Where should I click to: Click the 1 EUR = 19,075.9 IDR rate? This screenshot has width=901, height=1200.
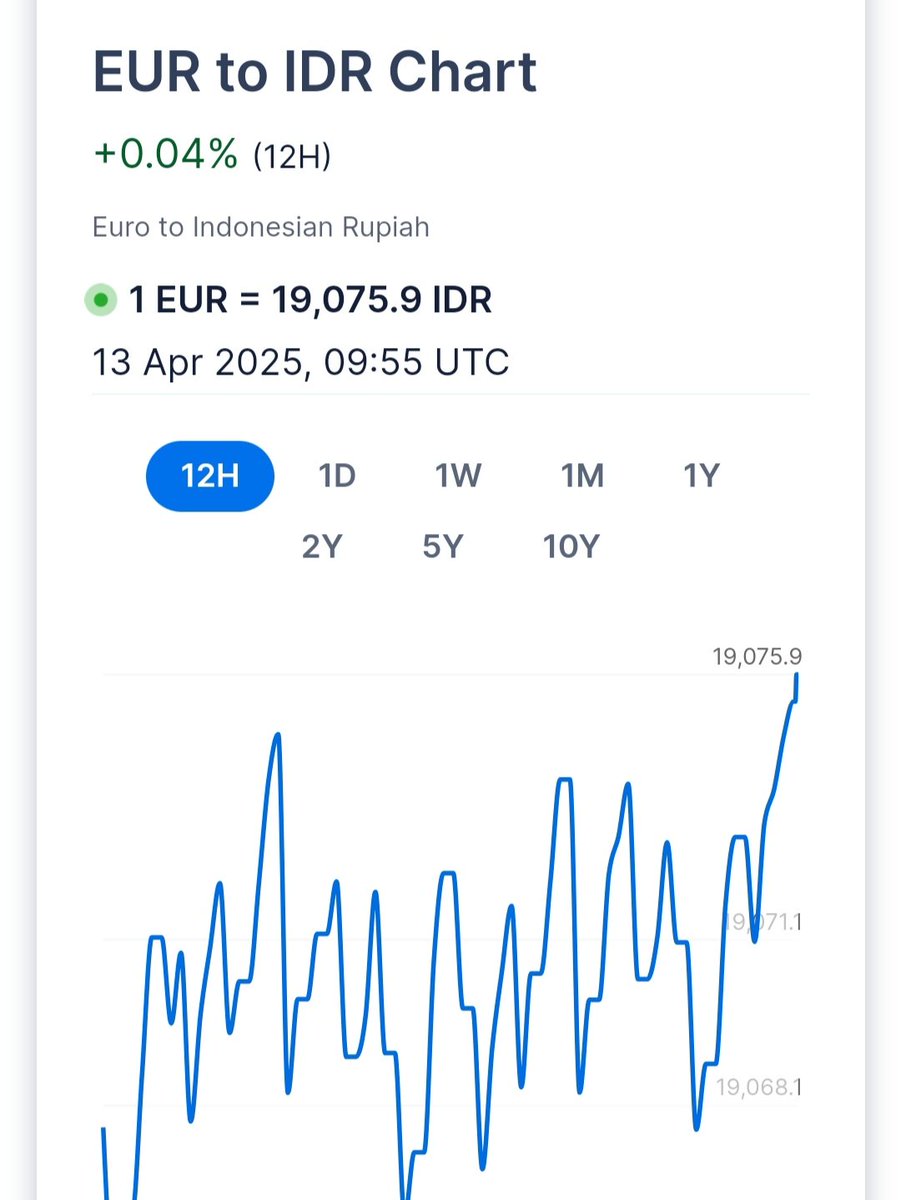tap(310, 300)
